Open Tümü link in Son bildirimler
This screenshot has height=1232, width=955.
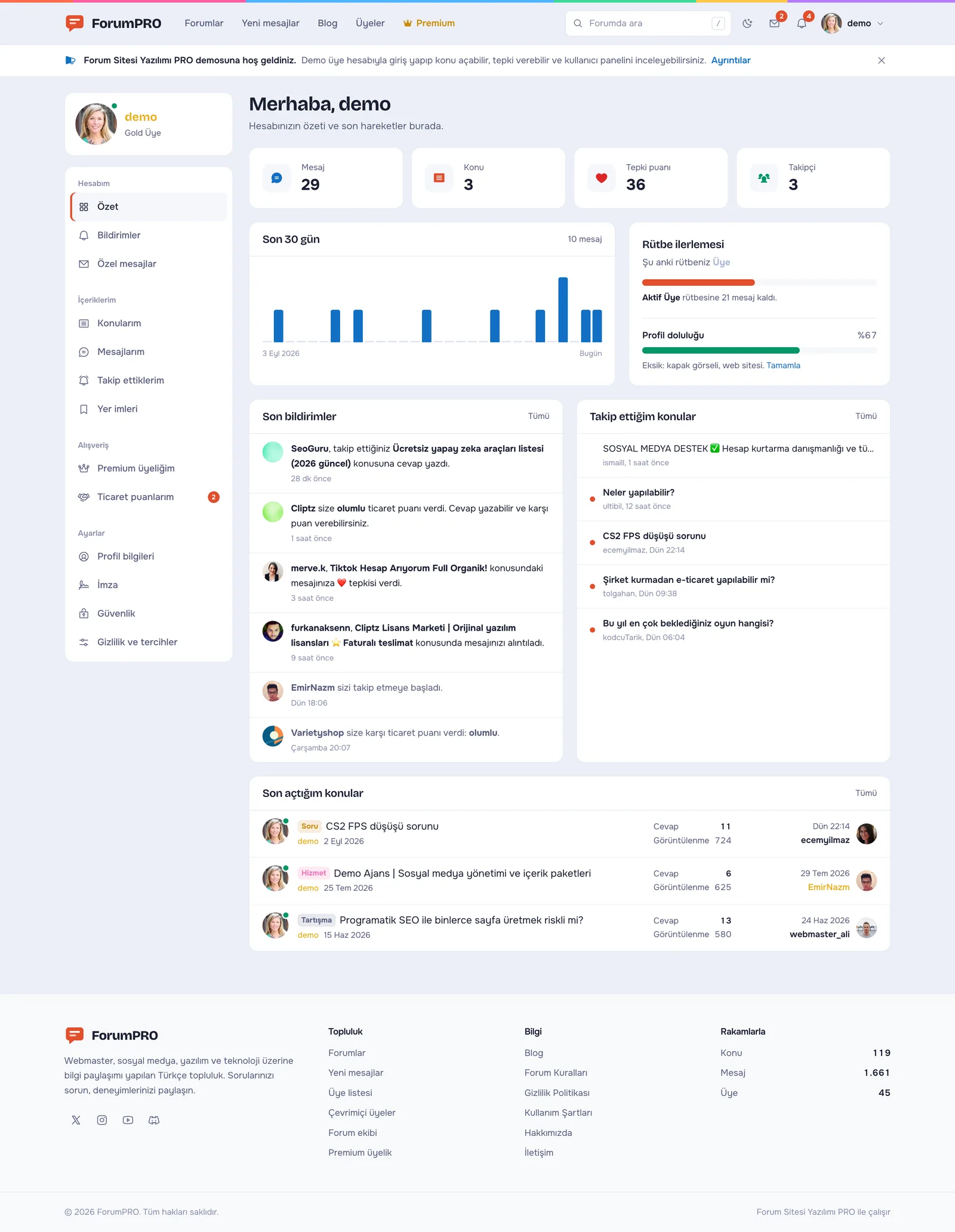538,416
